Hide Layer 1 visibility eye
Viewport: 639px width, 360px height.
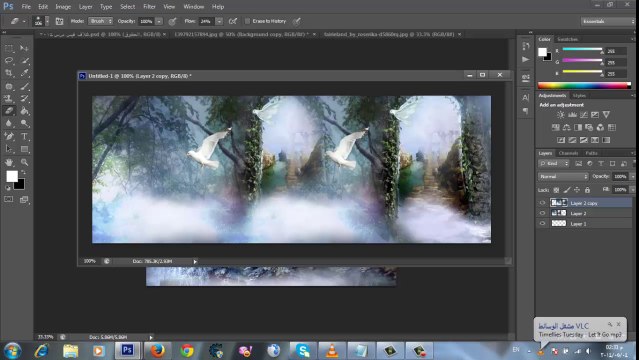(542, 223)
